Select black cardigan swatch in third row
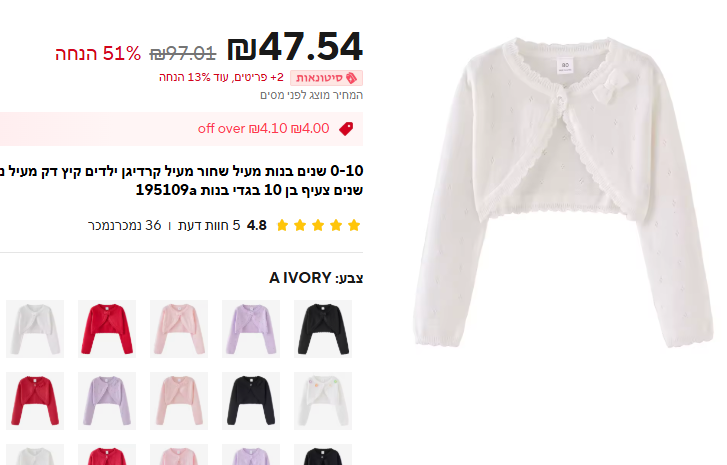727x465 pixels. (x=323, y=455)
